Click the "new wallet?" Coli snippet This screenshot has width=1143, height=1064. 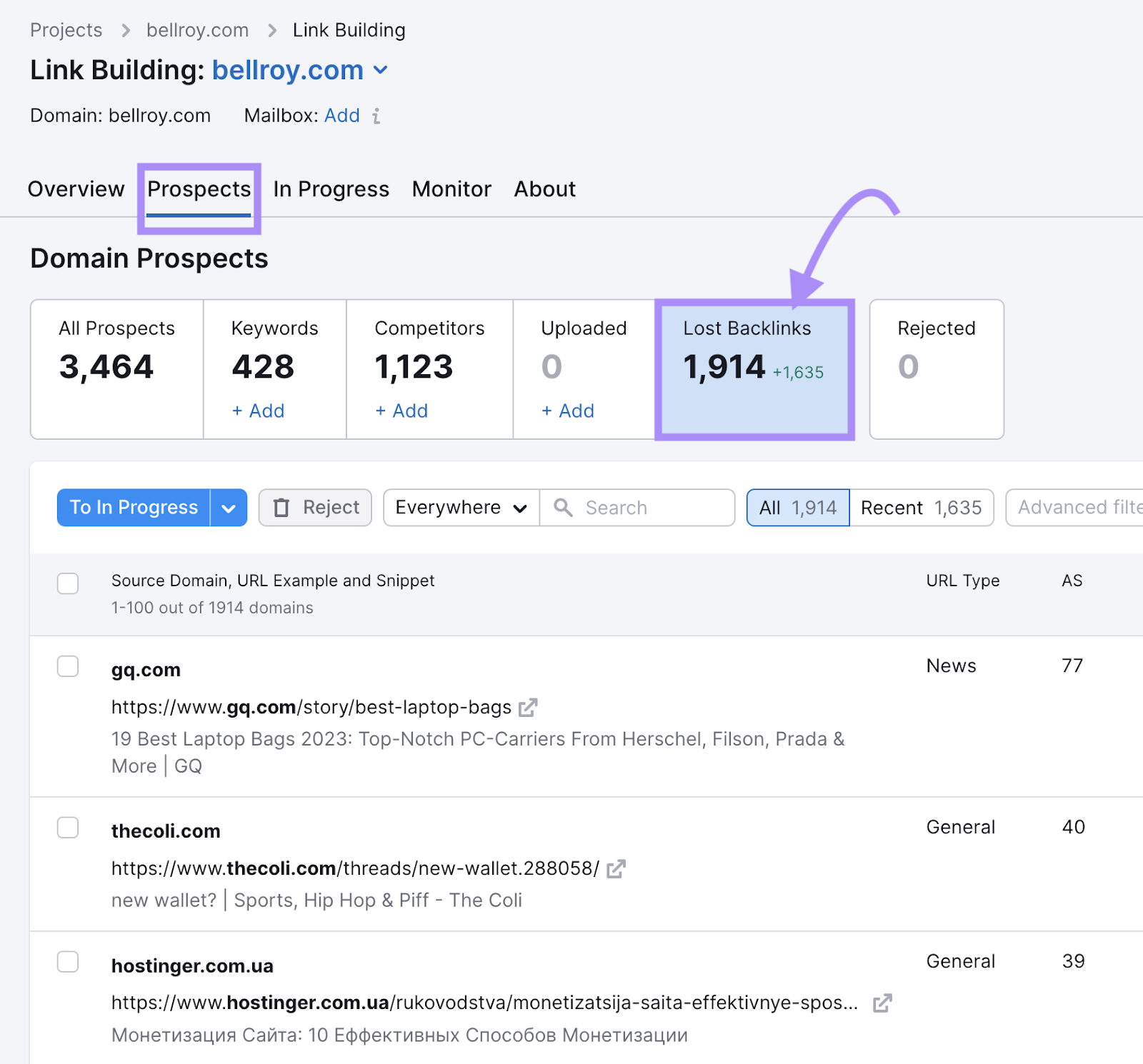316,900
